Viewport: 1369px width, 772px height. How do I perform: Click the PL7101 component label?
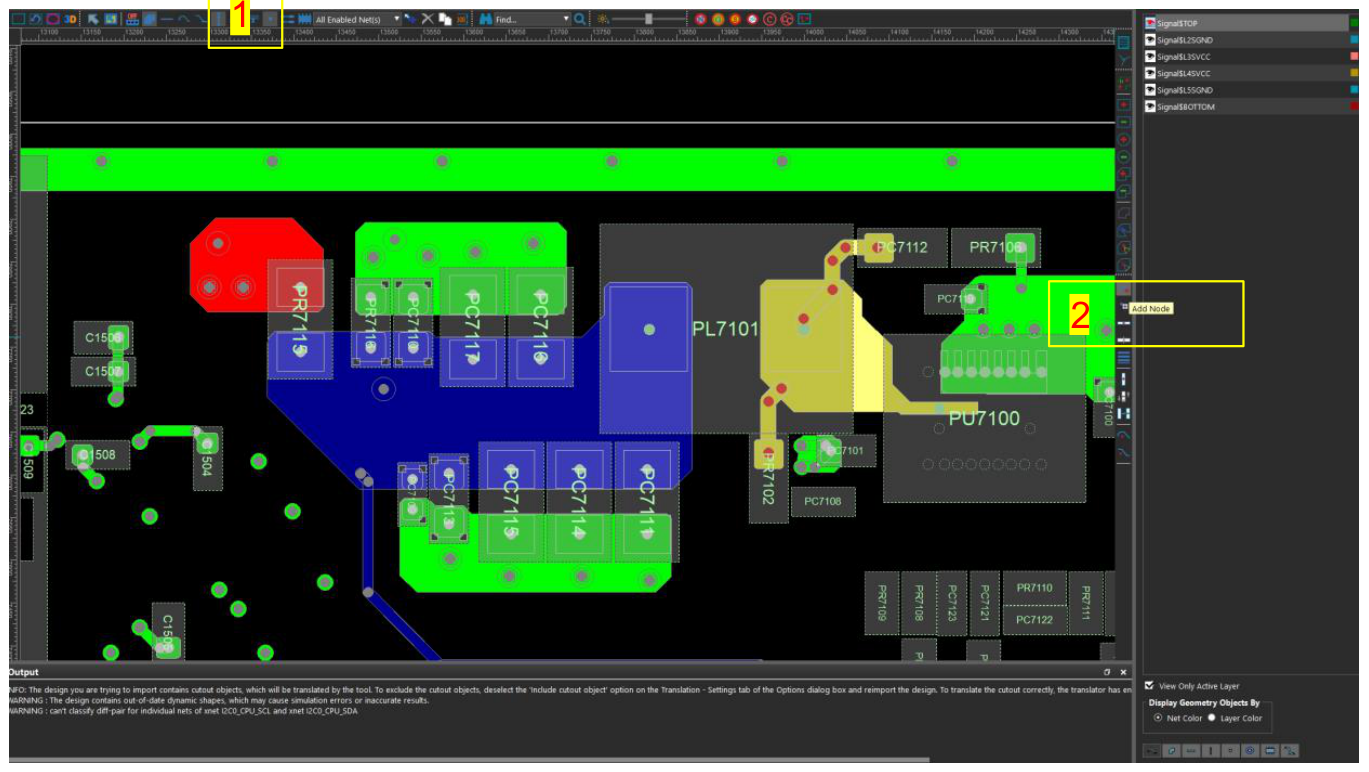point(725,328)
